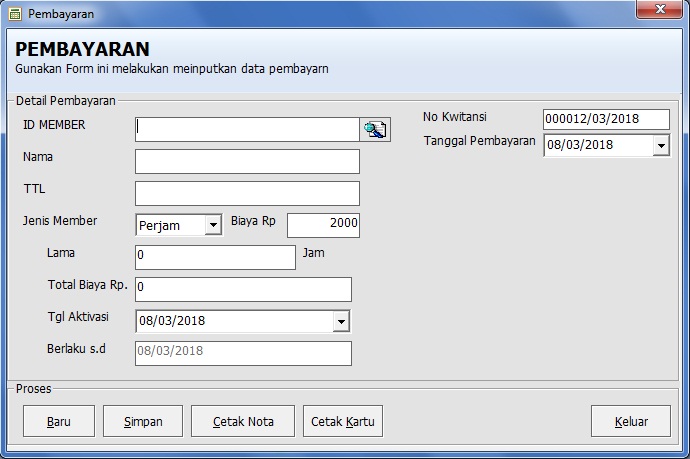Click the Total Biaya Rp. field
The height and width of the screenshot is (459, 690).
[x=243, y=289]
